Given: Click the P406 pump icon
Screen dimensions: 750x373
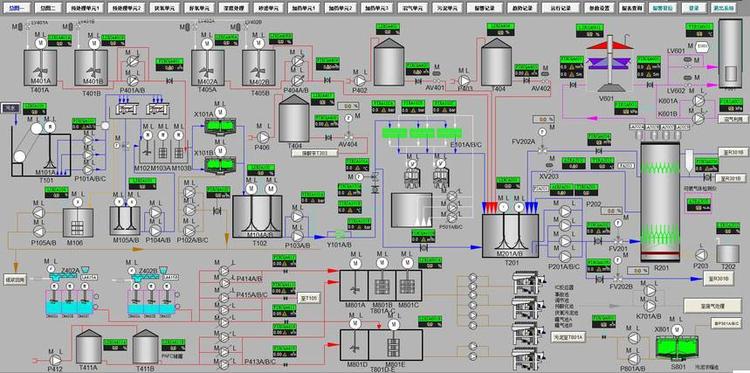Looking at the screenshot, I should click(262, 138).
